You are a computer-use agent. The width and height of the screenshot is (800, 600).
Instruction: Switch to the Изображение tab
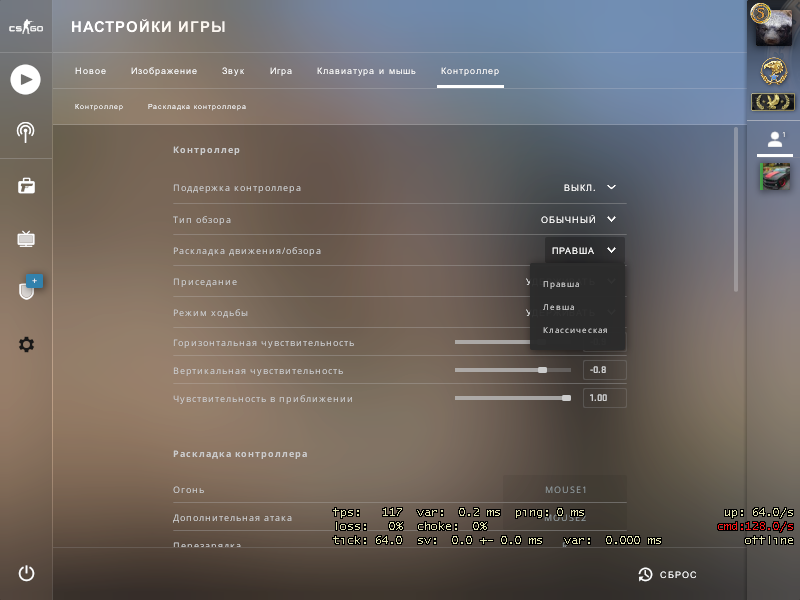[x=164, y=71]
